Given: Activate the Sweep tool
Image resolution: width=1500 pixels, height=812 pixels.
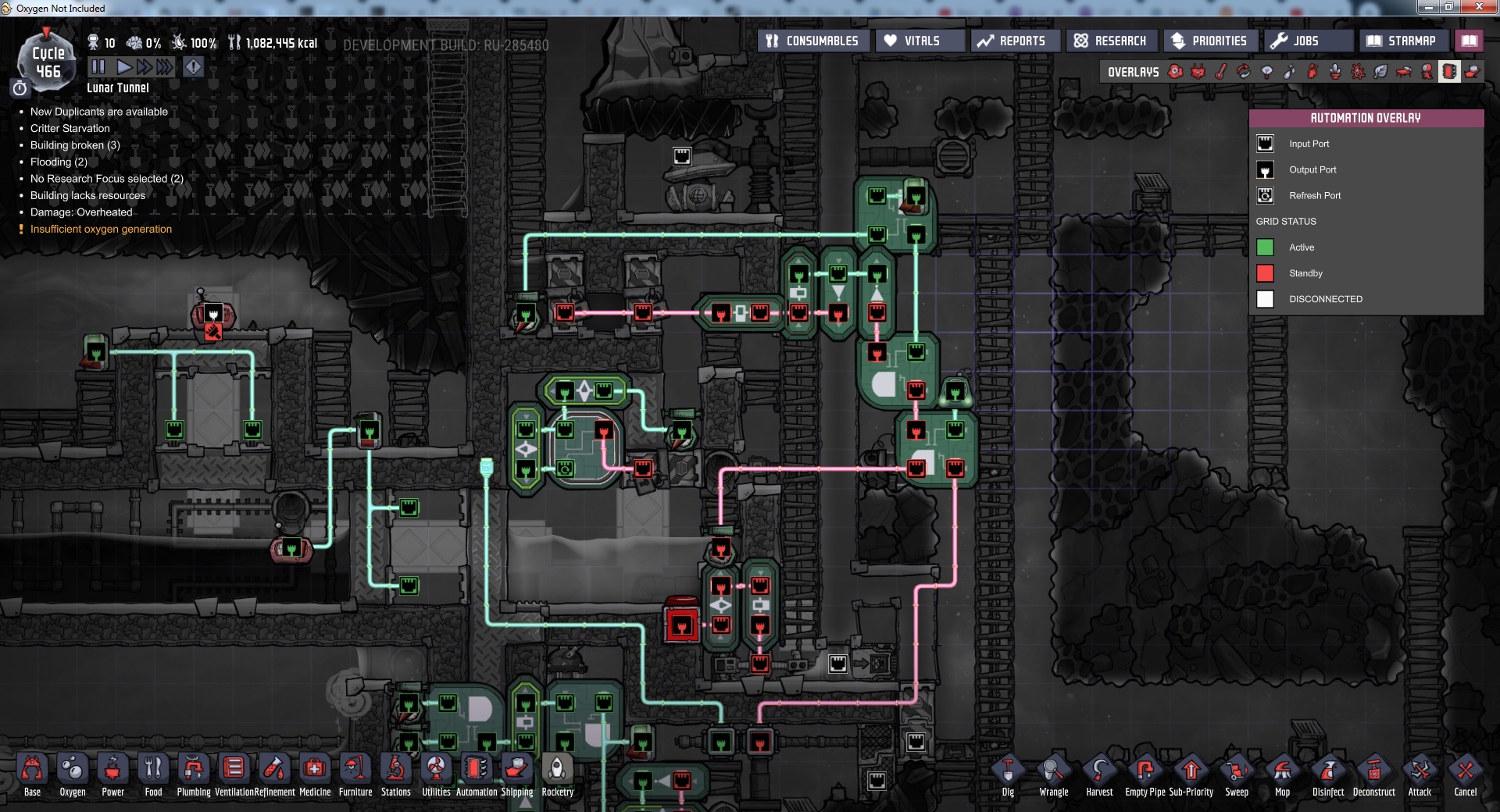Looking at the screenshot, I should 1236,771.
